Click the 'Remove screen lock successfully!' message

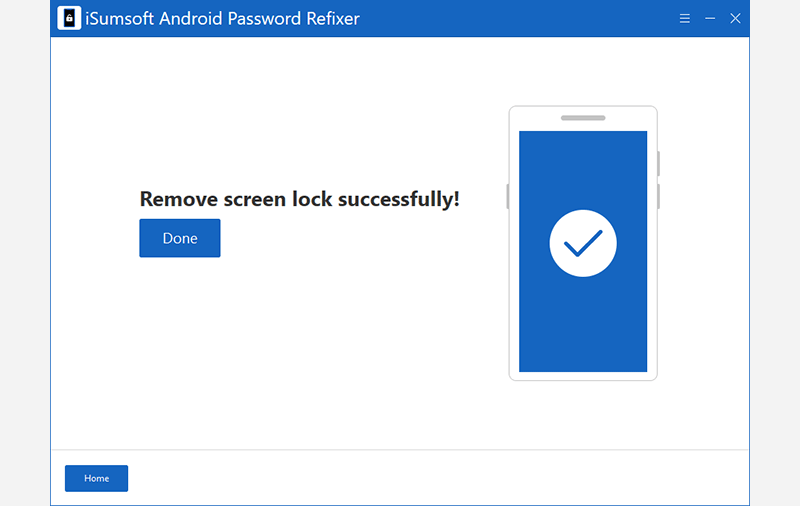click(300, 199)
